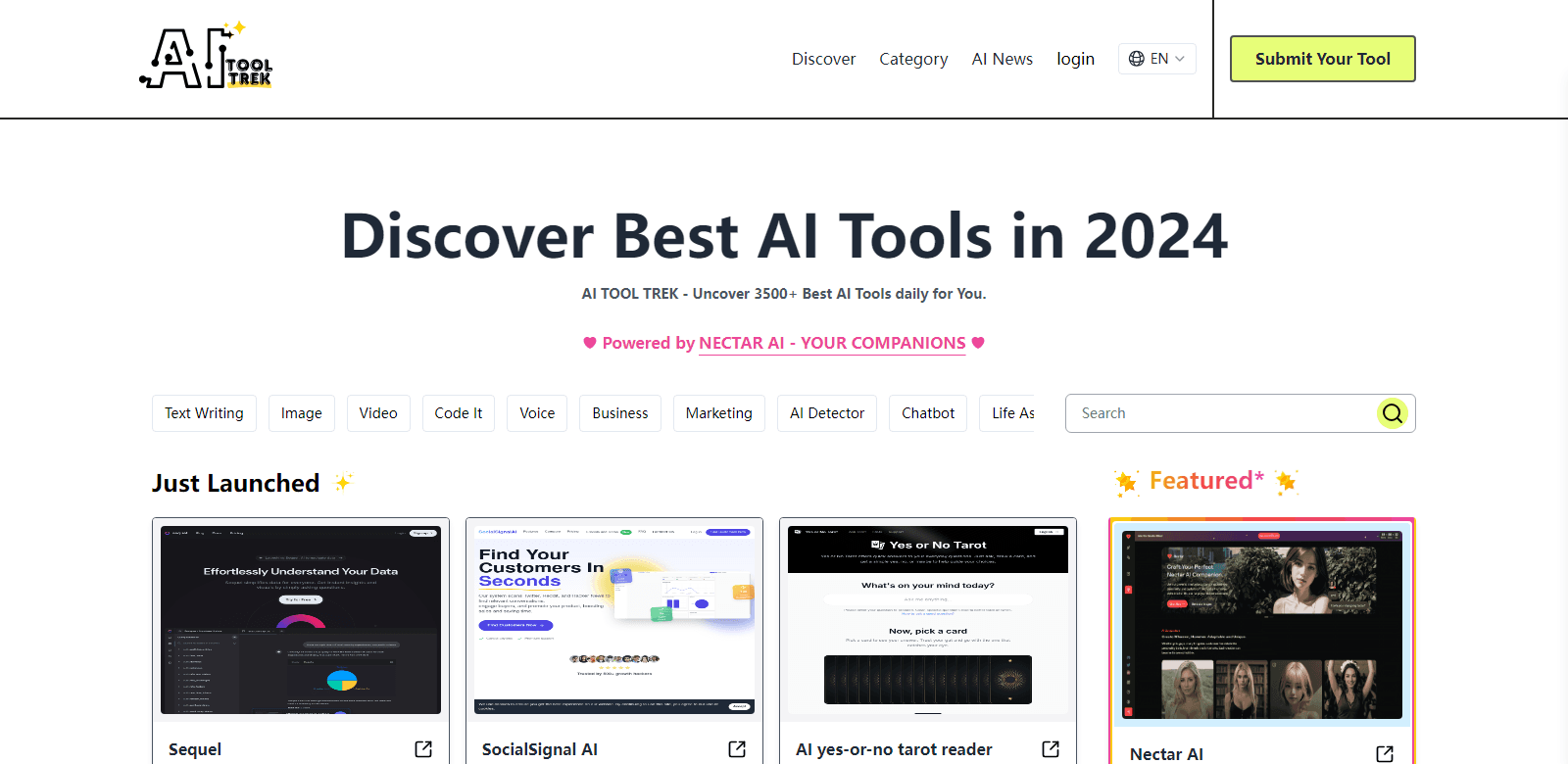Screen dimensions: 1568x764
Task: Select the partially visible Life As category
Action: tap(1008, 413)
